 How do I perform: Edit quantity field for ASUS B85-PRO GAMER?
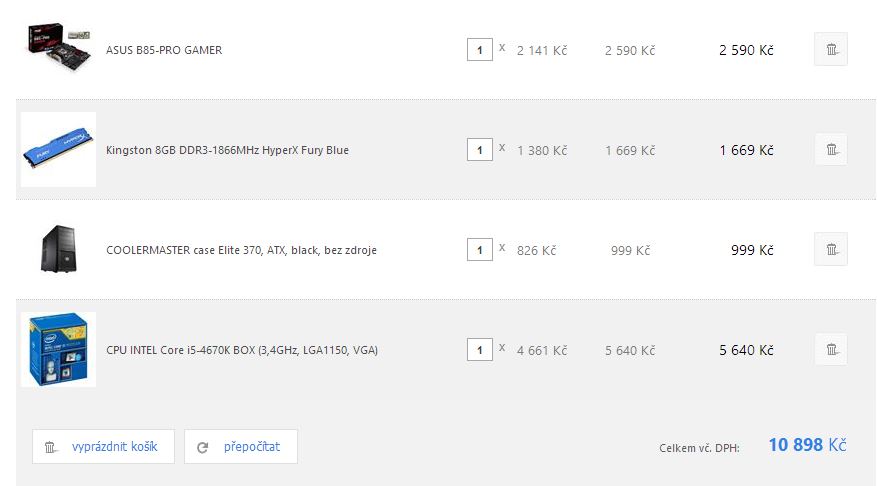(x=479, y=50)
